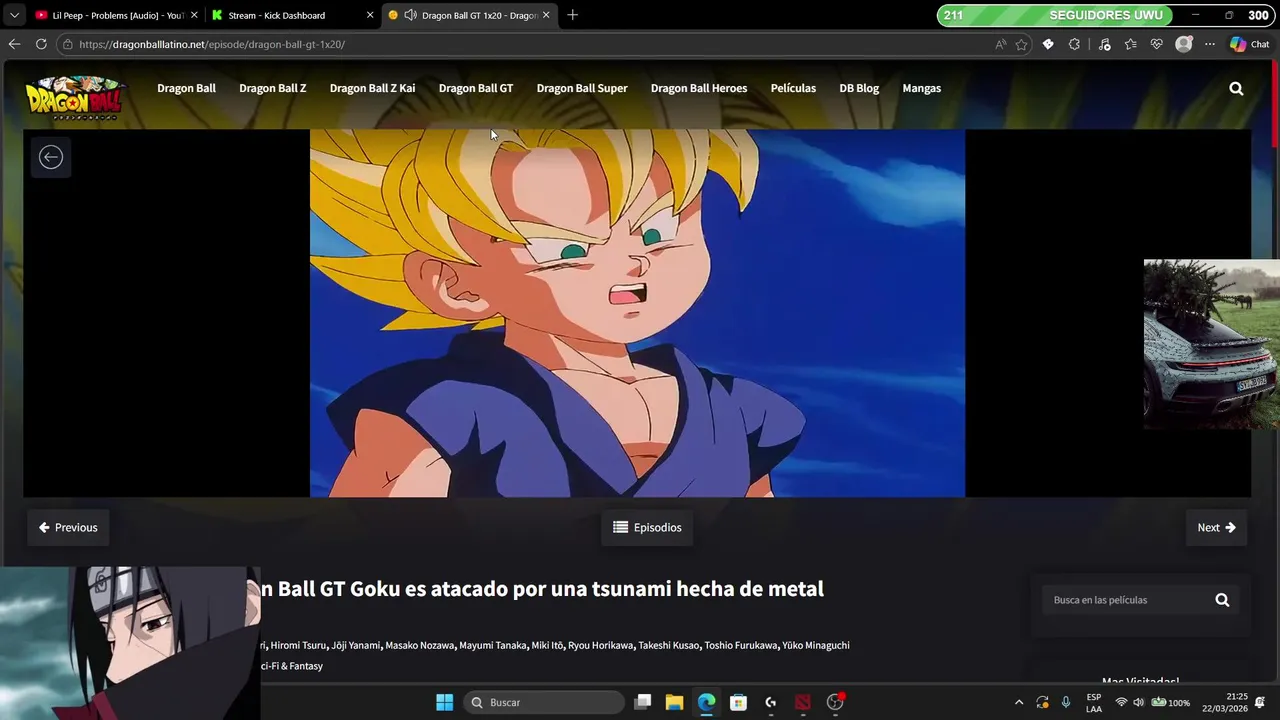This screenshot has height=720, width=1280.
Task: Click the browser profile avatar
Action: 1184,44
